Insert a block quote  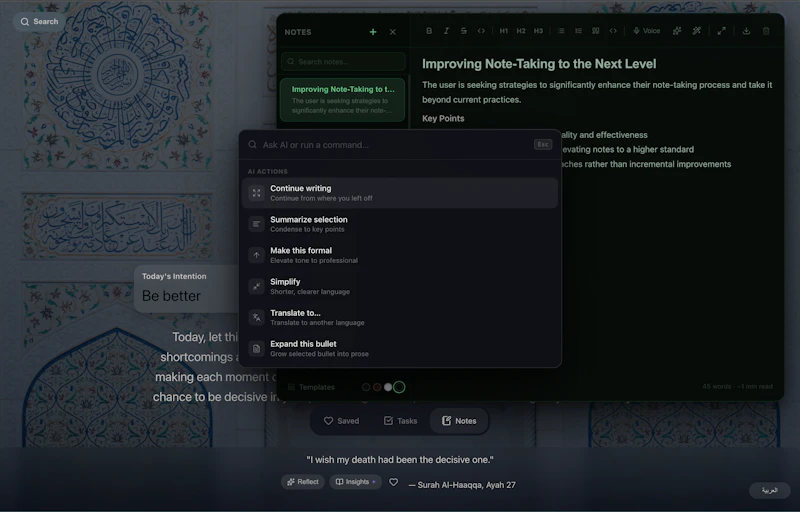tap(595, 31)
